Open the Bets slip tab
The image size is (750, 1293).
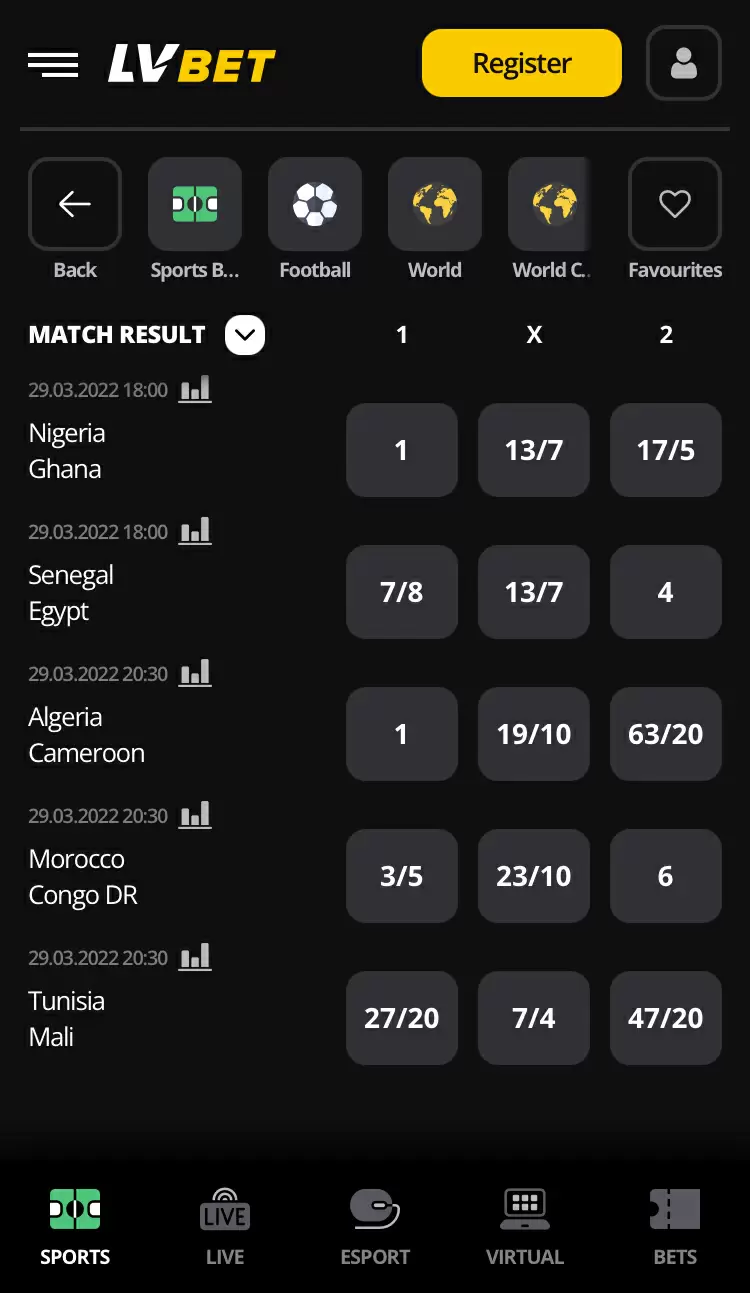click(x=675, y=1226)
